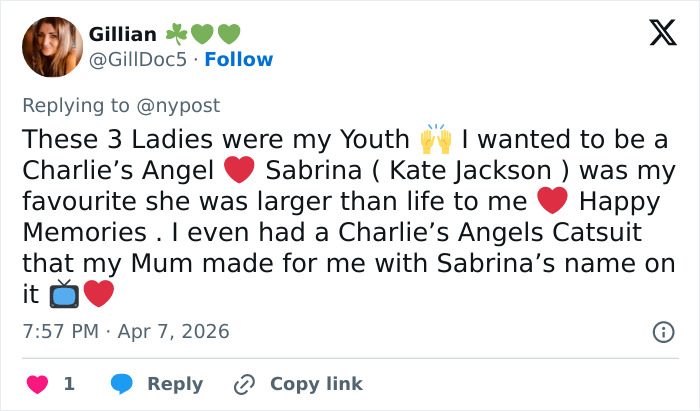The image size is (700, 411).
Task: Open Gillian's profile avatar photo
Action: 51,46
